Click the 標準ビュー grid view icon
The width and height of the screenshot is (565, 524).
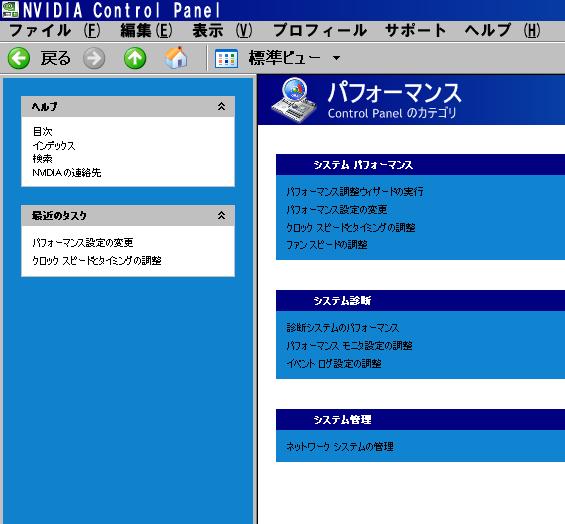(x=226, y=58)
